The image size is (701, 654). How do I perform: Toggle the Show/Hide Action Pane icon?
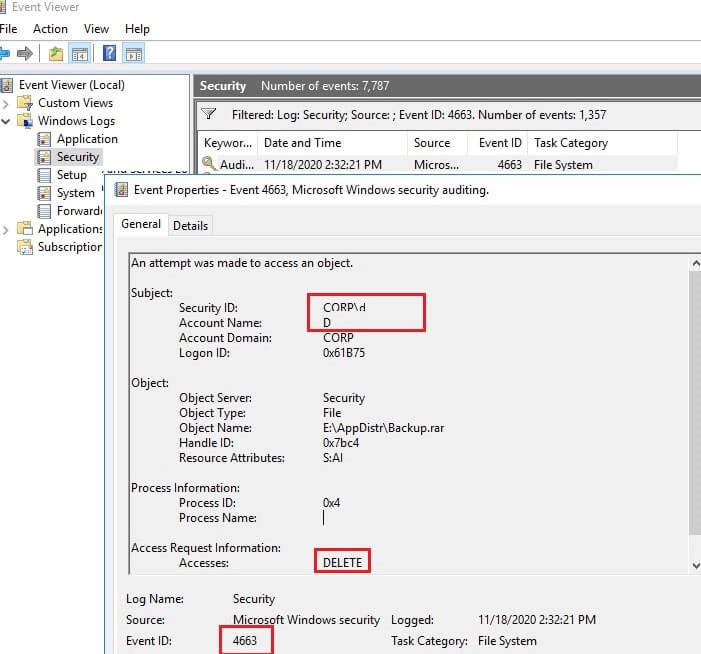click(134, 54)
